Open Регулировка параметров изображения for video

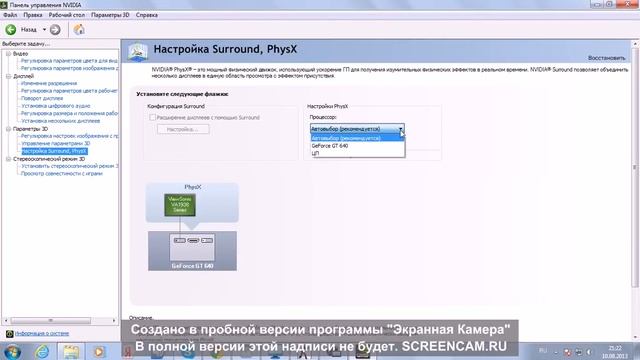pyautogui.click(x=69, y=68)
